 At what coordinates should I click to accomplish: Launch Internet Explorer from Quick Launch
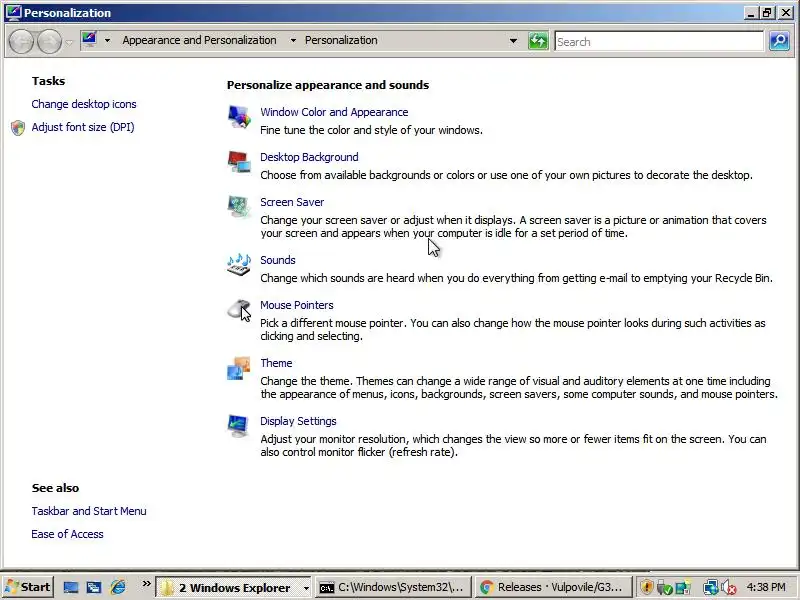click(x=118, y=587)
